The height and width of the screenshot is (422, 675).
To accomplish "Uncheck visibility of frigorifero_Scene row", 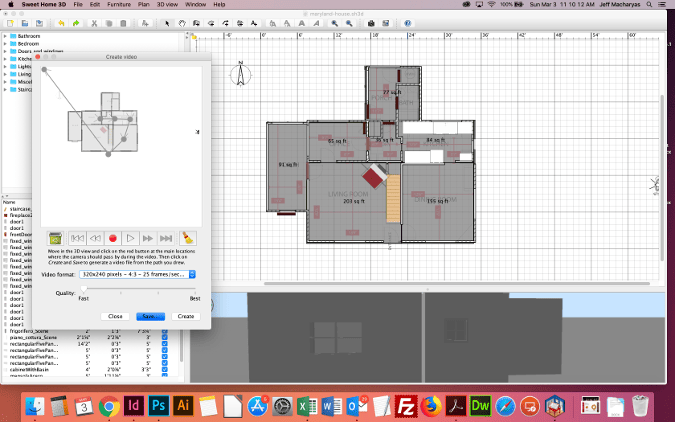I will [164, 329].
